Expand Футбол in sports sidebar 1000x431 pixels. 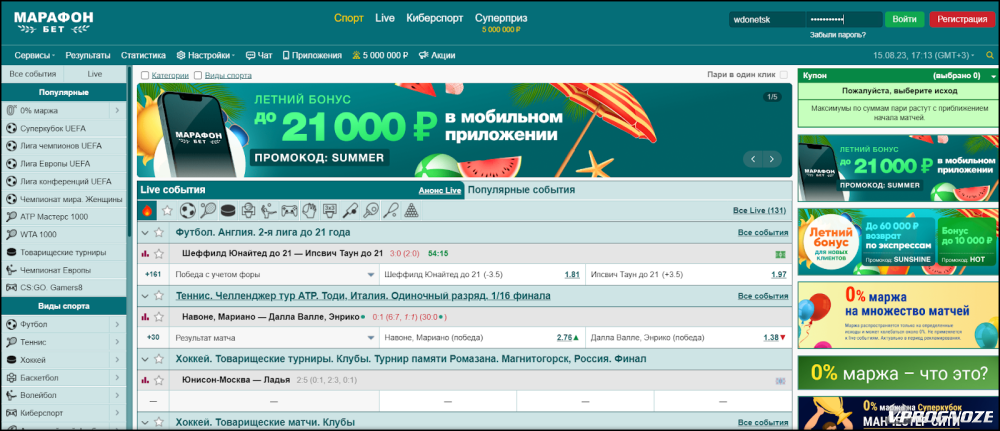pos(117,325)
